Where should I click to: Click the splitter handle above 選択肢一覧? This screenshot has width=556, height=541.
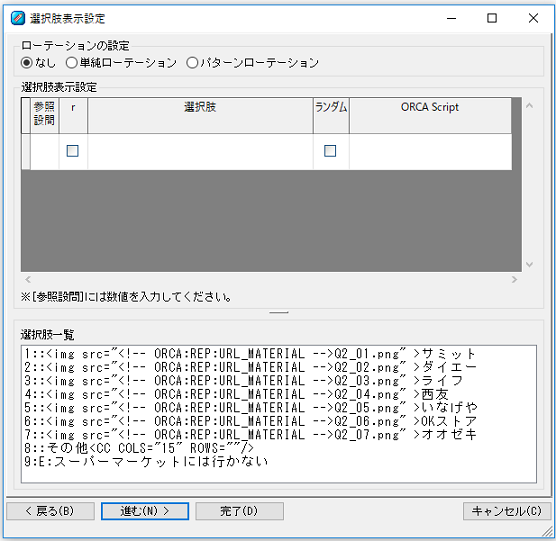(x=279, y=312)
